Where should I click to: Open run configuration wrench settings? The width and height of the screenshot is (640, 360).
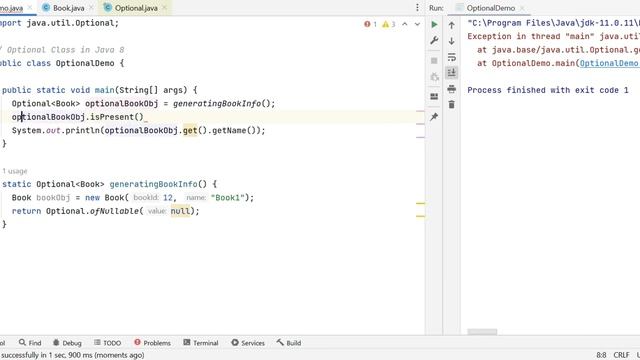(434, 40)
